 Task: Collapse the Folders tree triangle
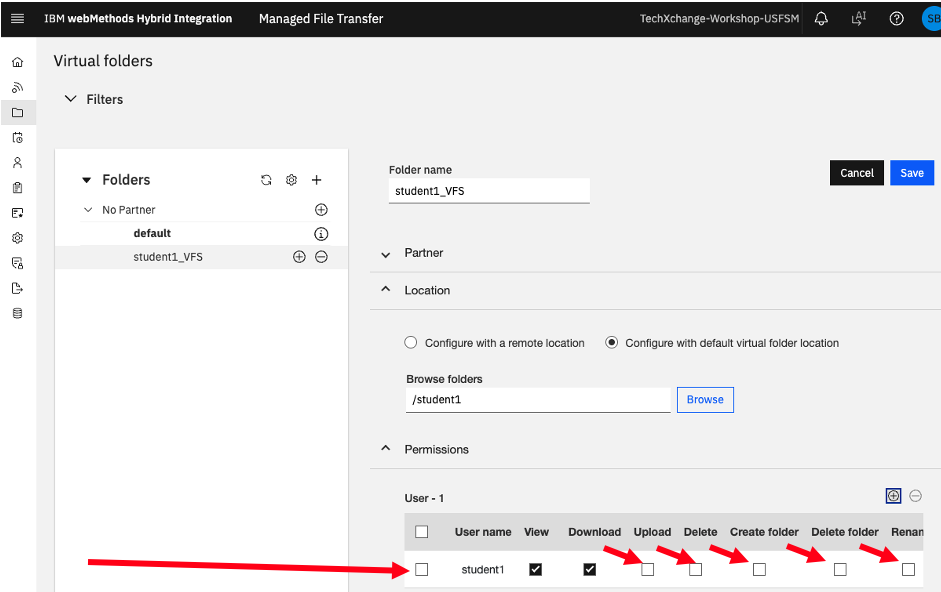pyautogui.click(x=86, y=180)
